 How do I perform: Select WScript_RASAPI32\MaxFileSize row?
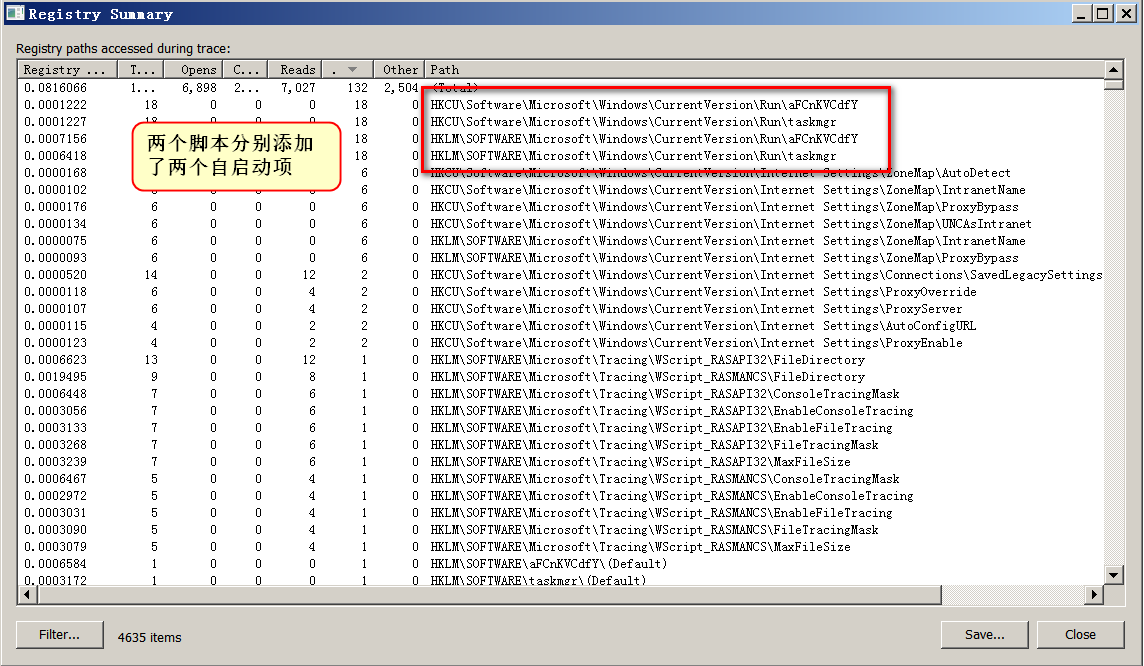click(x=561, y=462)
